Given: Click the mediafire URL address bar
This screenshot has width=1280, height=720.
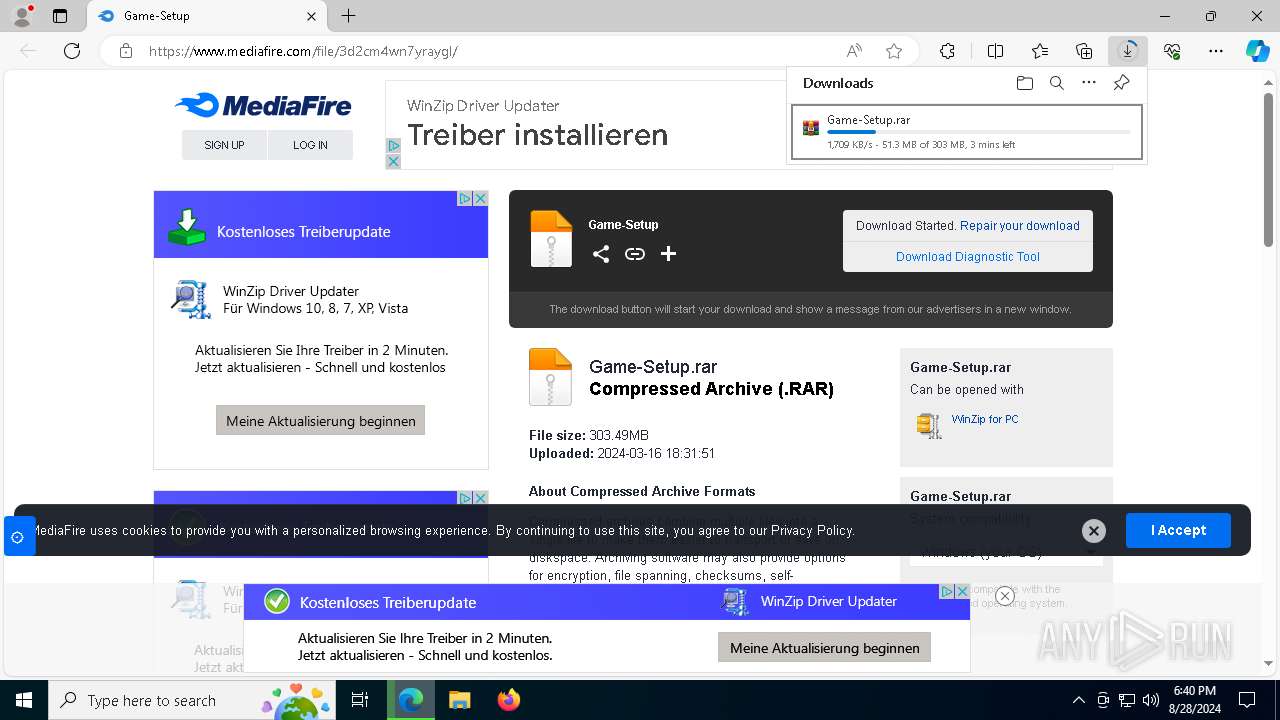Looking at the screenshot, I should coord(480,51).
